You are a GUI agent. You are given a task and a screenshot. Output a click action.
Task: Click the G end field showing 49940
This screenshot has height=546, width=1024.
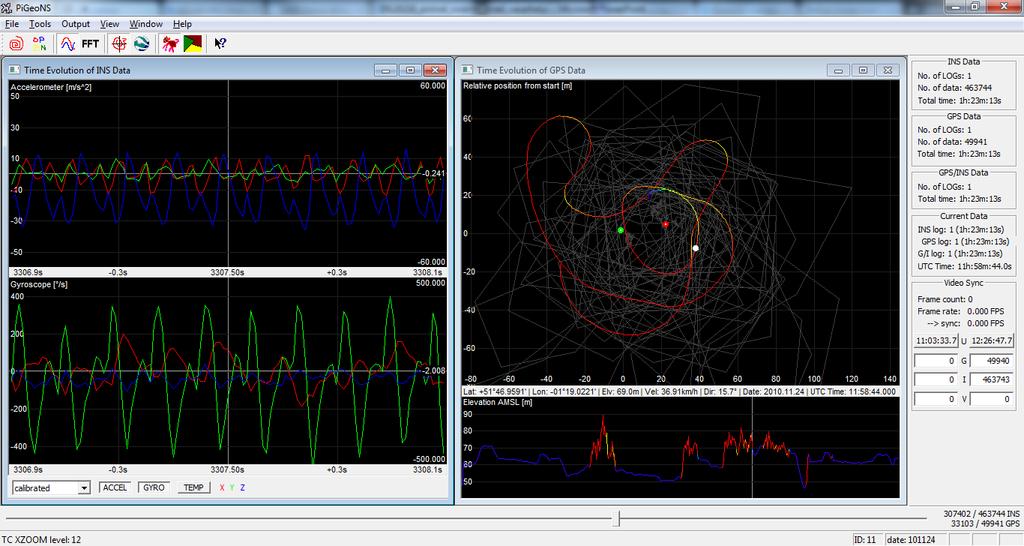pos(991,361)
